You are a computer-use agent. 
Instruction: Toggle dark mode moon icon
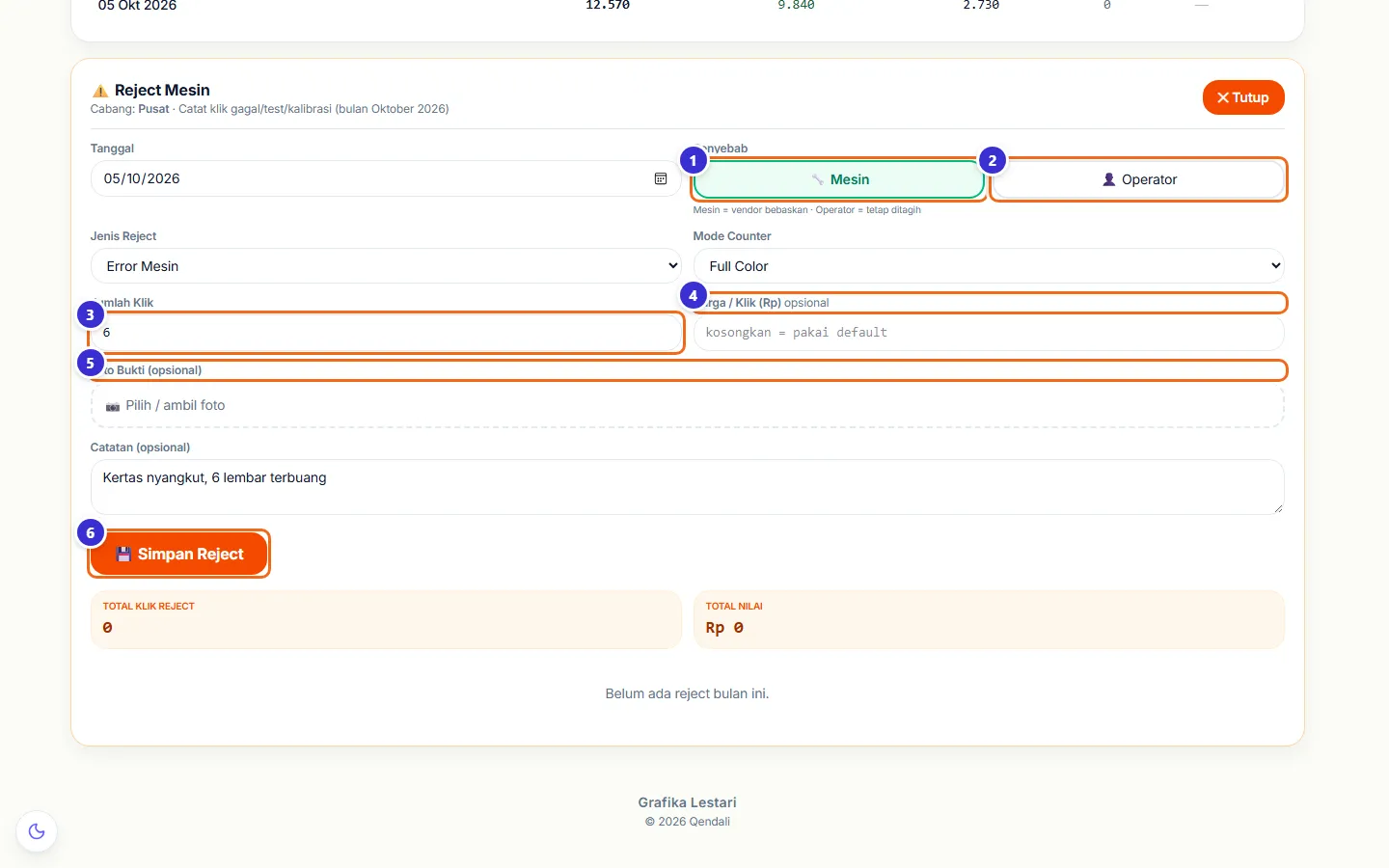pyautogui.click(x=37, y=831)
